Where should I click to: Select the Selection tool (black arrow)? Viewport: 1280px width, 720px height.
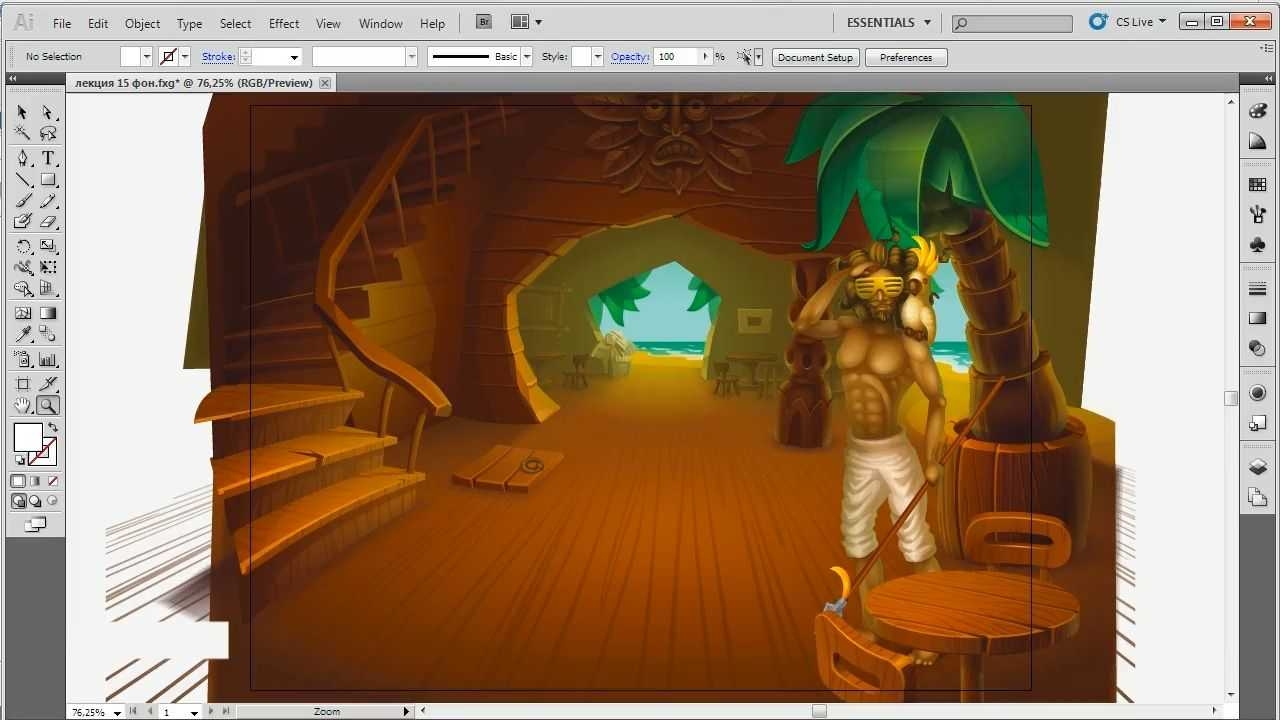tap(23, 112)
